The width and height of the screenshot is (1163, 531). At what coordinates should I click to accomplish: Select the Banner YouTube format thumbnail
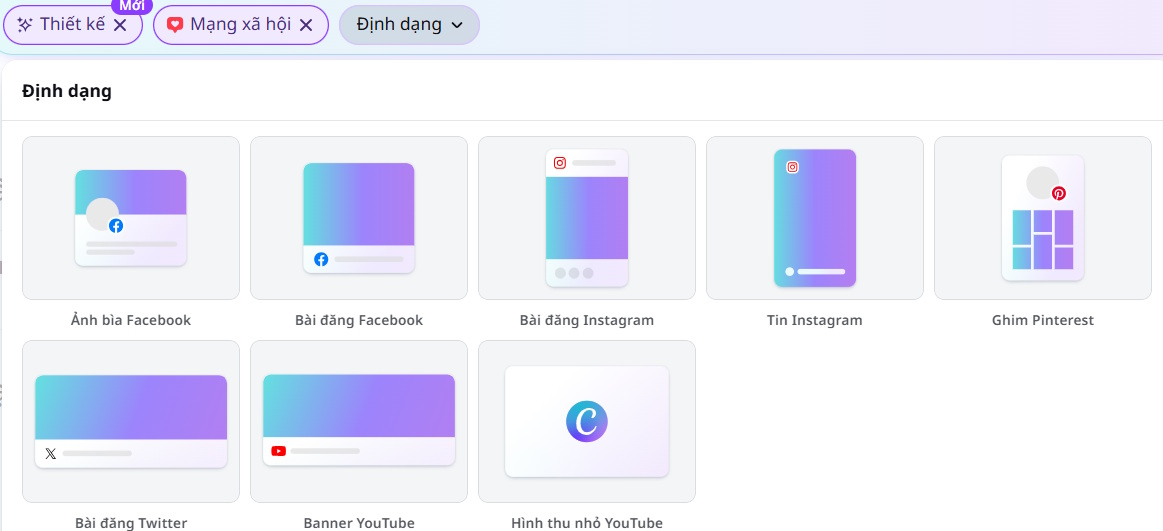coord(359,421)
